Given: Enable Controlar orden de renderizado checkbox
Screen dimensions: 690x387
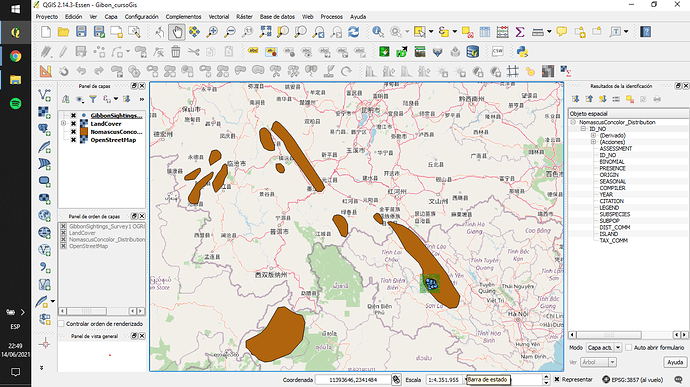Looking at the screenshot, I should click(62, 324).
